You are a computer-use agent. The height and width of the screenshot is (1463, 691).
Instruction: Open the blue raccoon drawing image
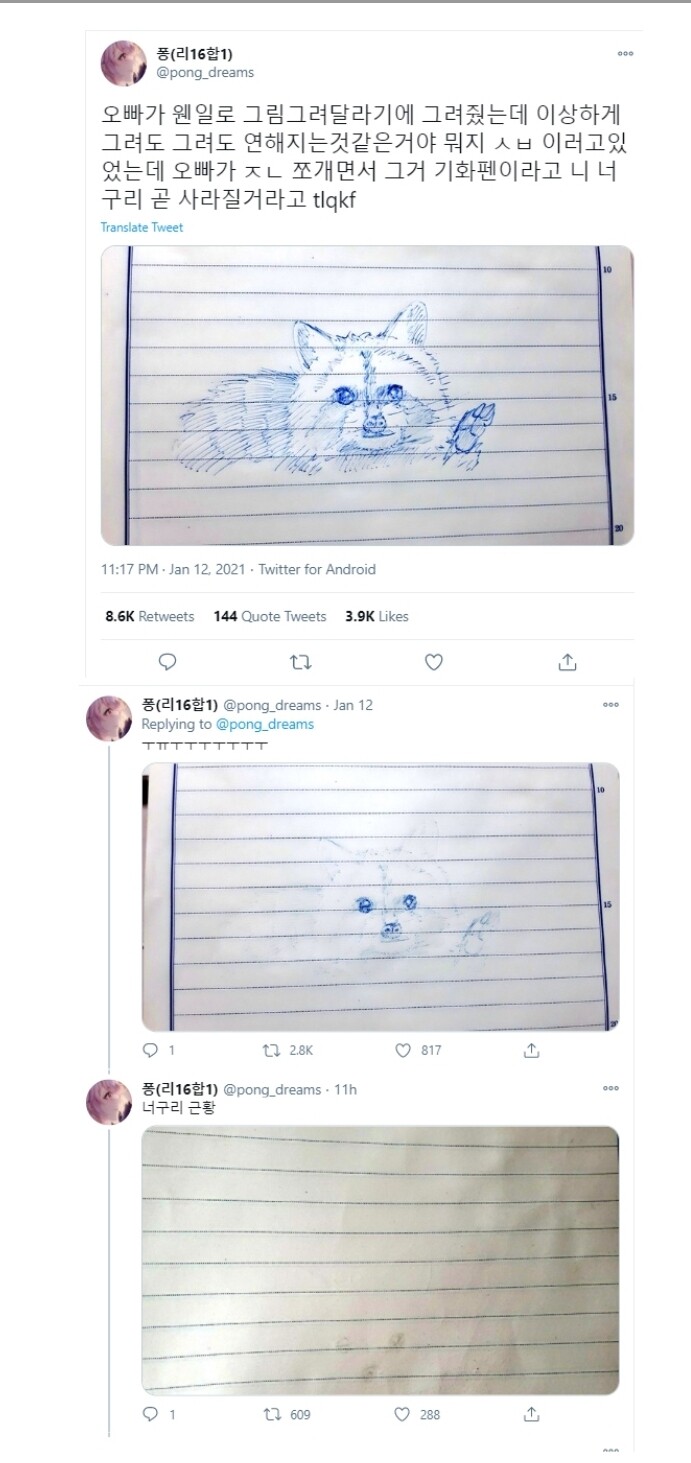(x=367, y=395)
